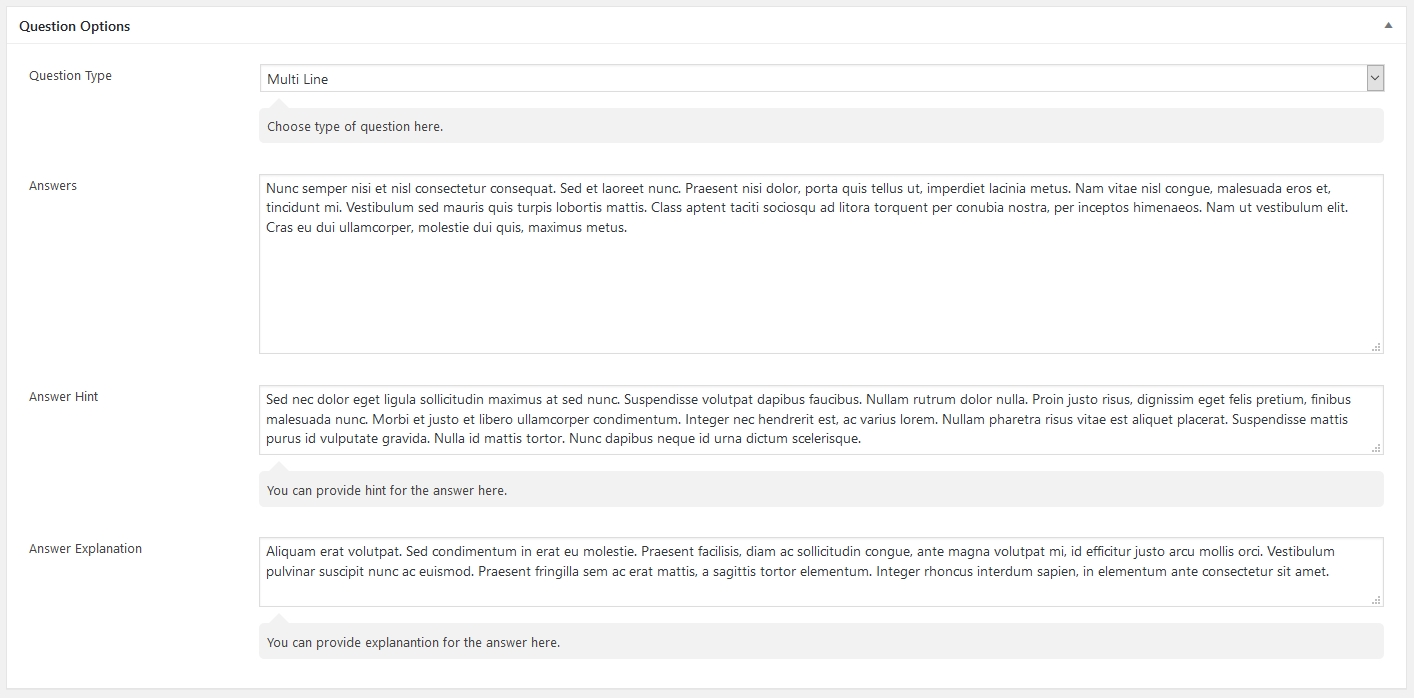Click the Answers field label
1414x698 pixels.
(x=53, y=186)
